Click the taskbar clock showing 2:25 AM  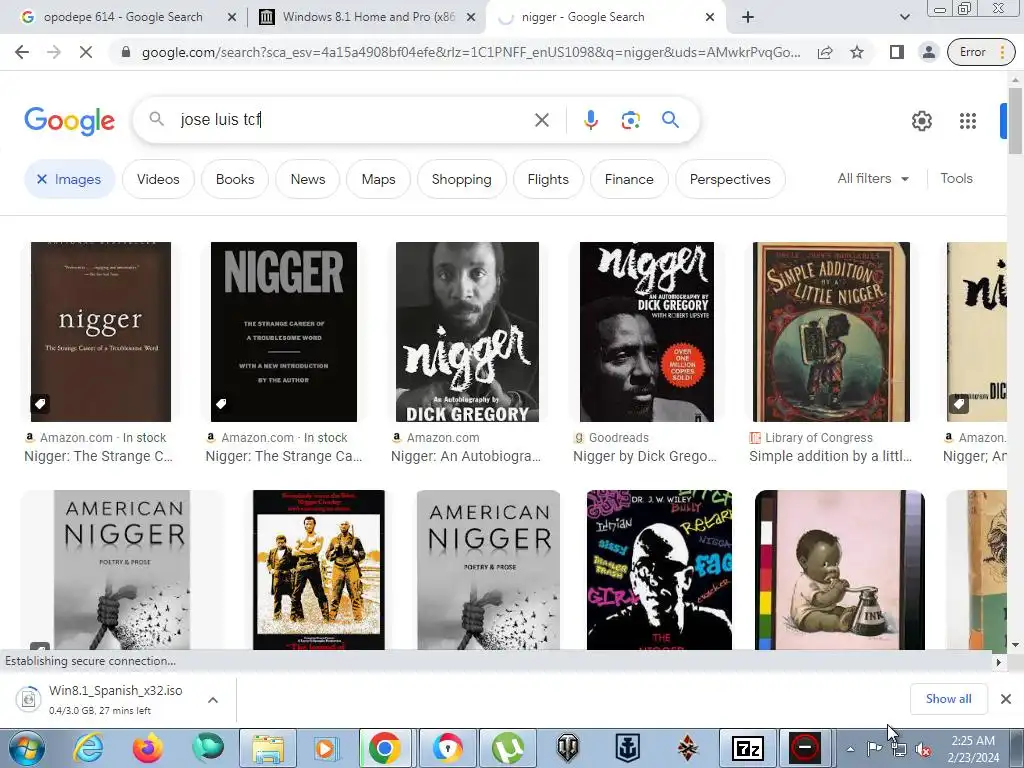[x=973, y=749]
